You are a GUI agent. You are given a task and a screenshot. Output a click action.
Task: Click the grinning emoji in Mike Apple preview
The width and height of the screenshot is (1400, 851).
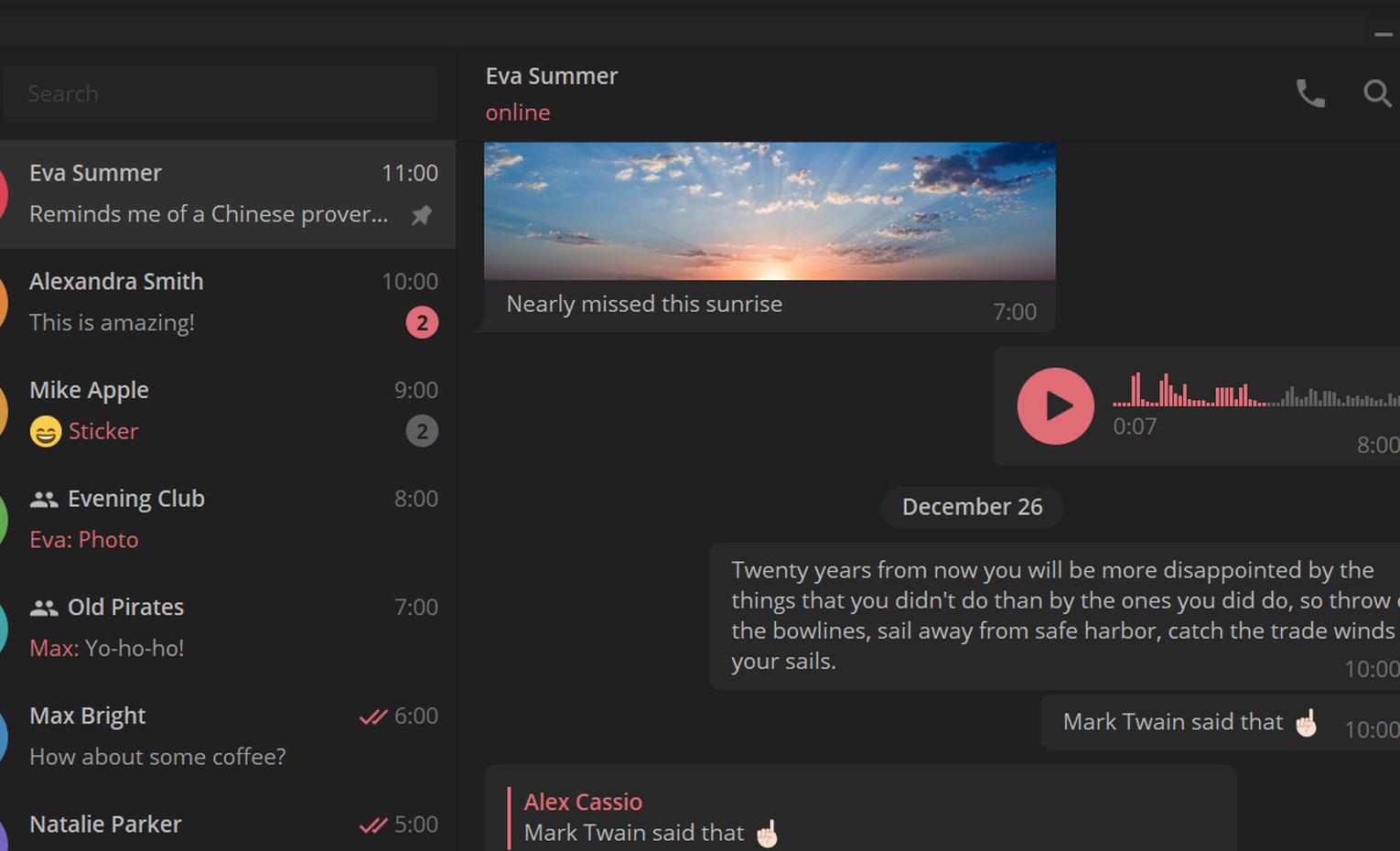click(45, 431)
